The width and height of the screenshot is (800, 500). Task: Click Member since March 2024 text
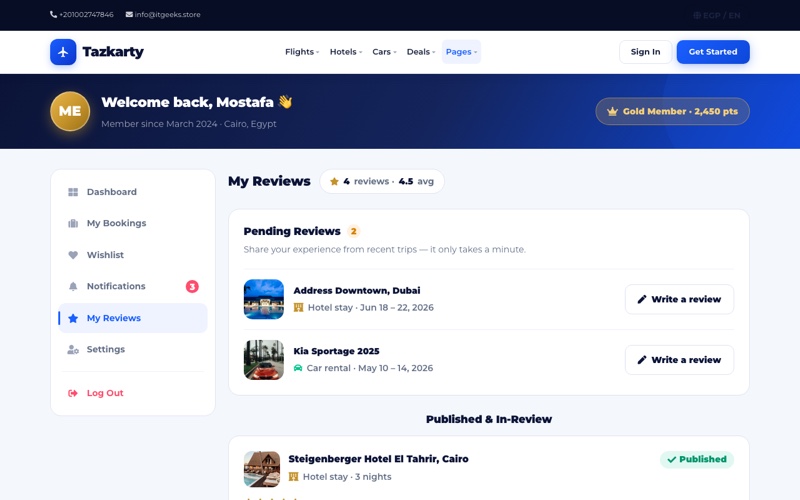pyautogui.click(x=159, y=124)
